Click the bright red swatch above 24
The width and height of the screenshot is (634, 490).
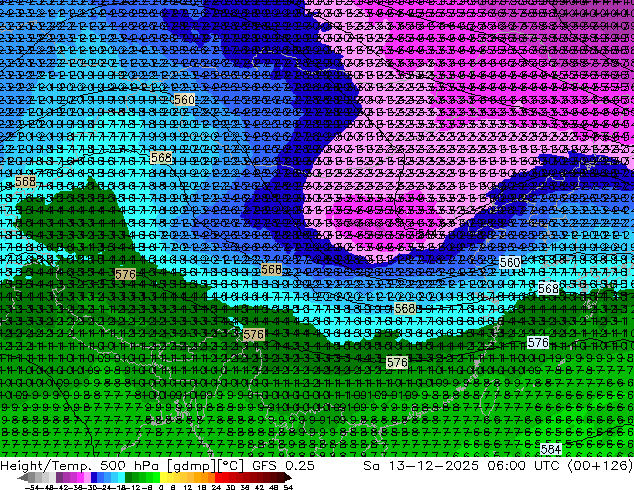[x=218, y=477]
